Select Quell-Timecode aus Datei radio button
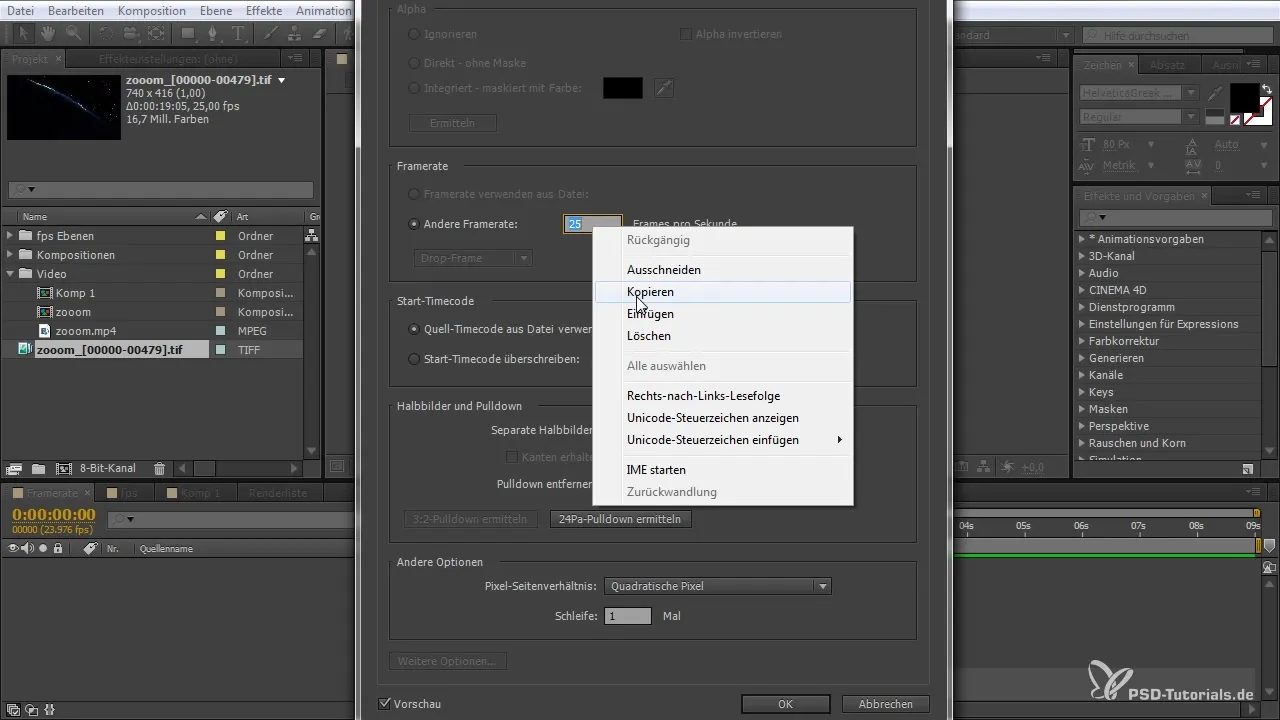This screenshot has width=1280, height=720. coord(414,328)
